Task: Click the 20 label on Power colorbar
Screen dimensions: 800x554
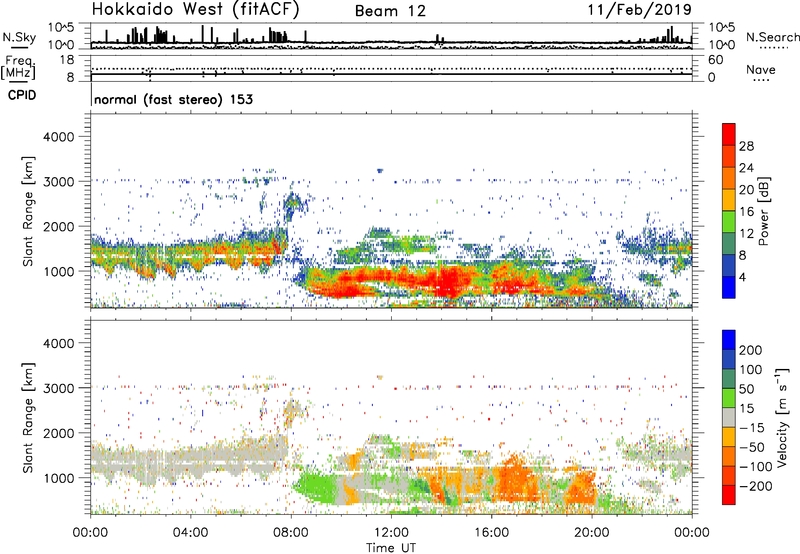Action: pyautogui.click(x=746, y=190)
